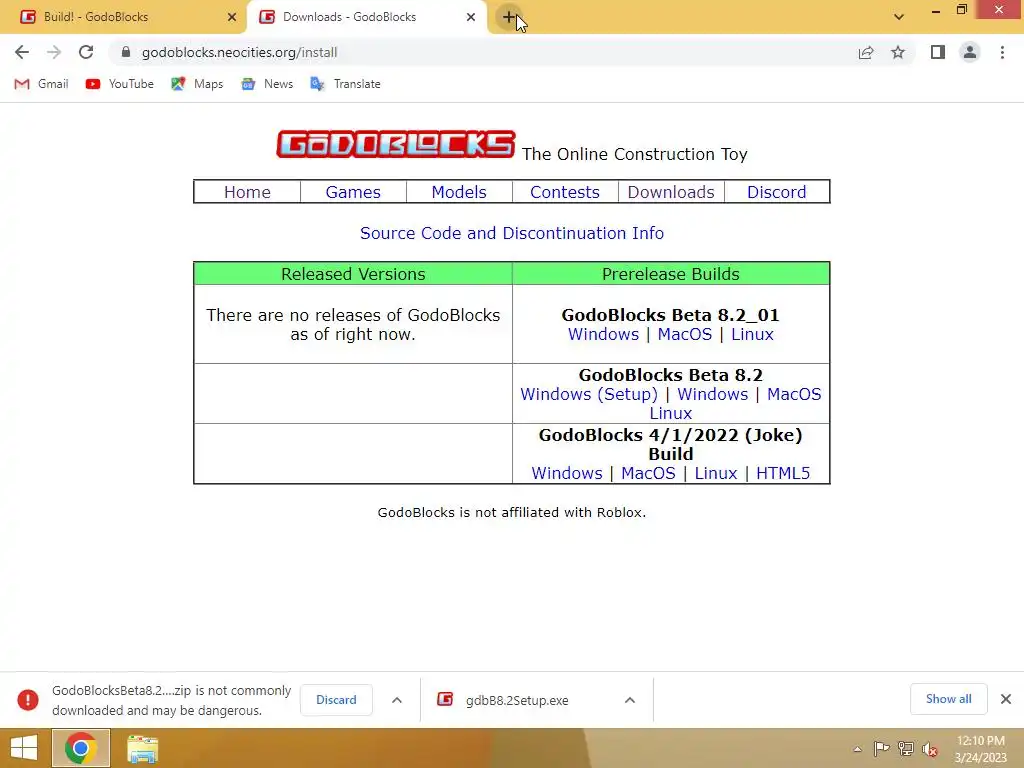Bookmark this page with the star icon

point(898,52)
